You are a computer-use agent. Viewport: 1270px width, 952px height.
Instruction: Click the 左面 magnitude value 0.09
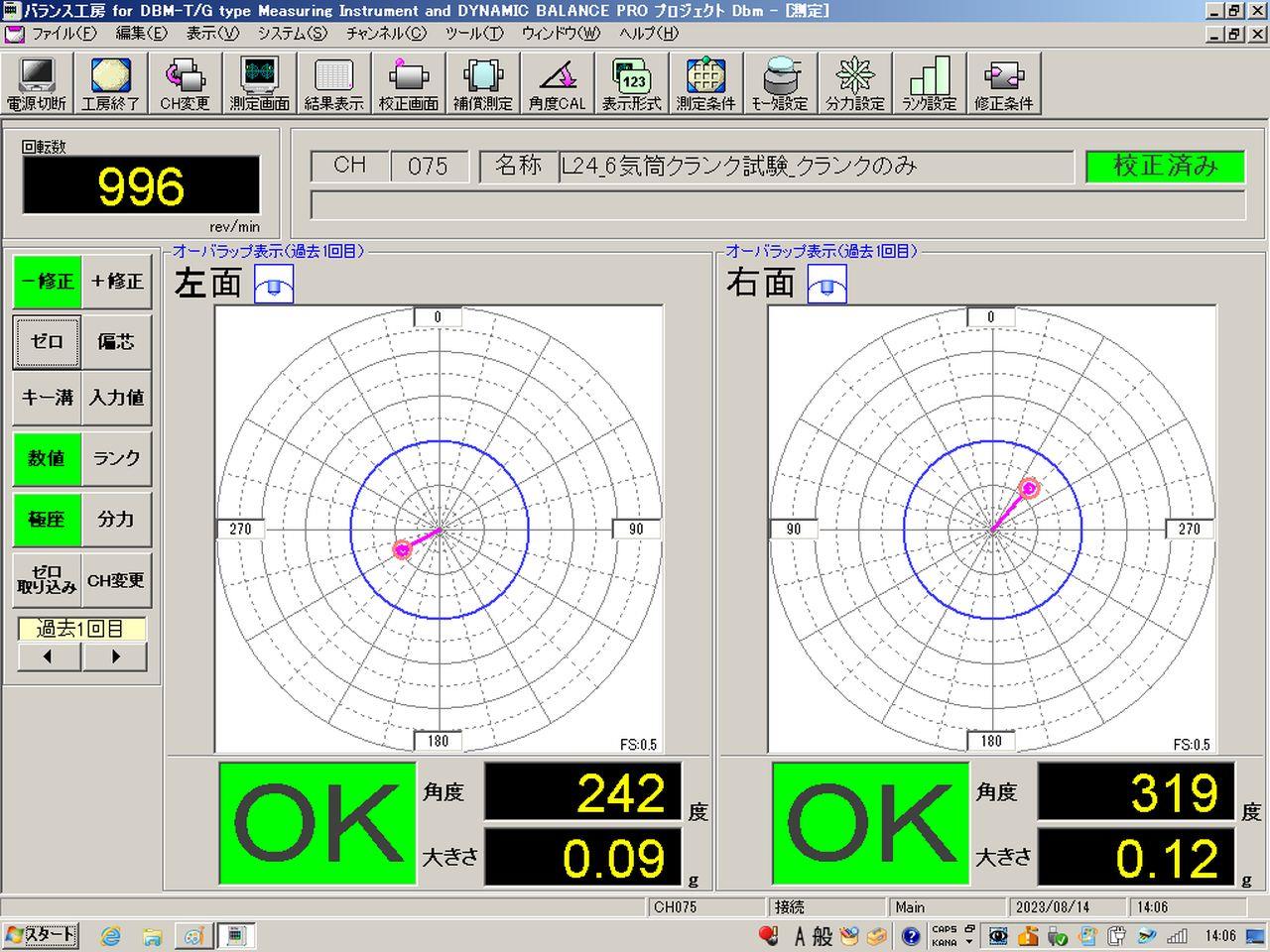click(x=582, y=857)
